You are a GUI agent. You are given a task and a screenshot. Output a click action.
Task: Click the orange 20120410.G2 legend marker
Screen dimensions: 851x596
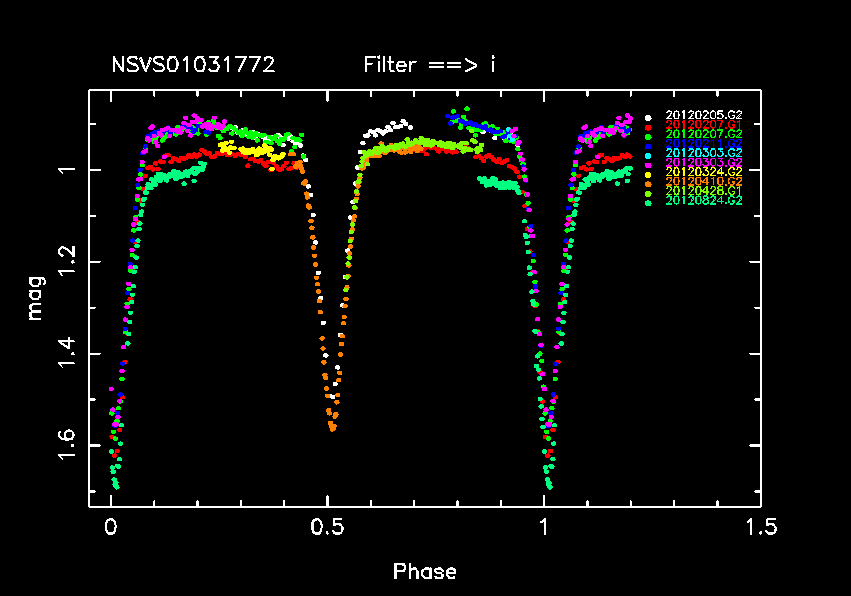[648, 182]
